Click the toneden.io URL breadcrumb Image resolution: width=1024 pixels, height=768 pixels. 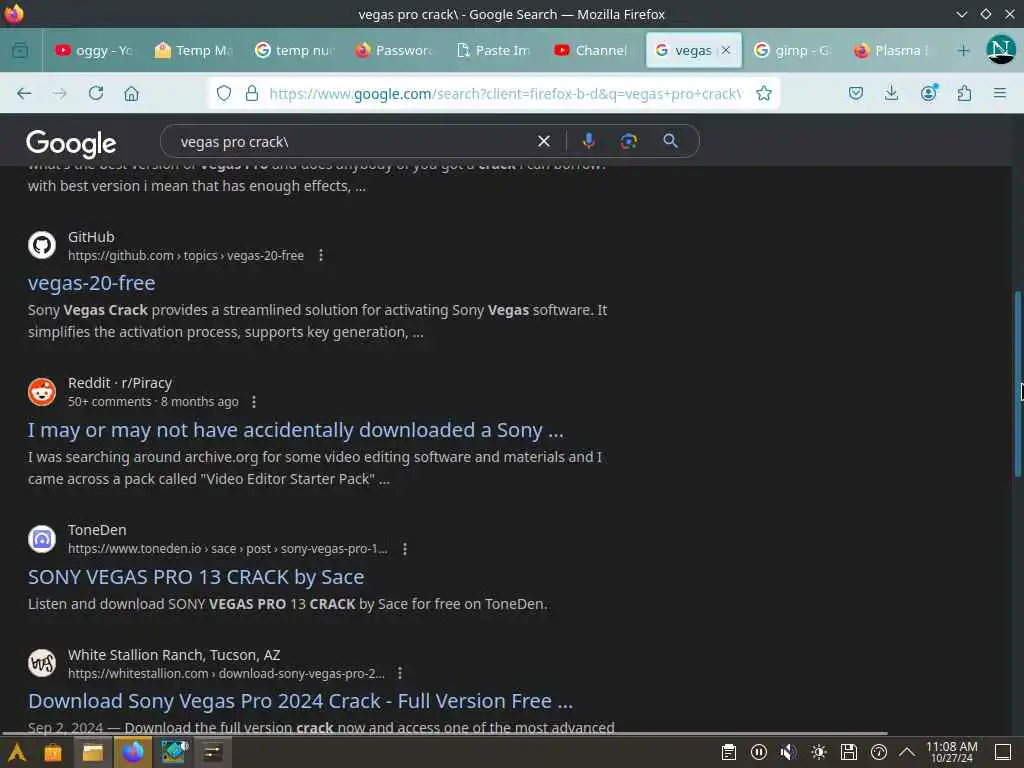[x=227, y=549]
